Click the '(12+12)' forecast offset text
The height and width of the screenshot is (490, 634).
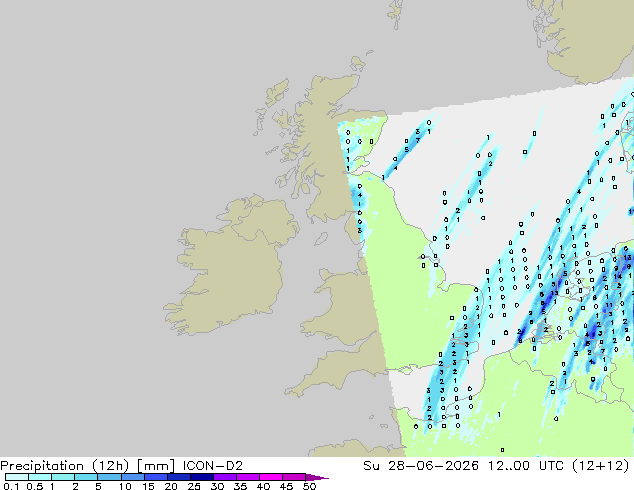point(601,466)
